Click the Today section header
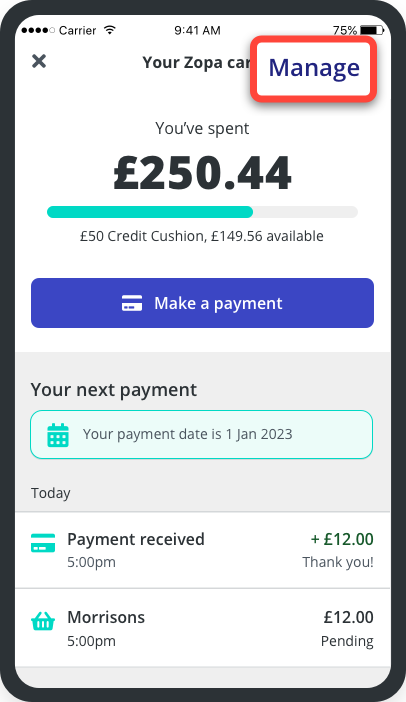The height and width of the screenshot is (702, 406). click(51, 493)
